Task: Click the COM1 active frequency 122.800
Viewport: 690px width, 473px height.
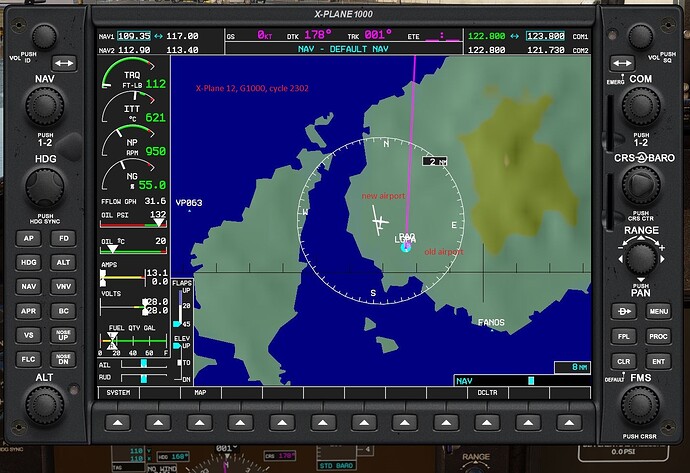Action: (x=486, y=36)
